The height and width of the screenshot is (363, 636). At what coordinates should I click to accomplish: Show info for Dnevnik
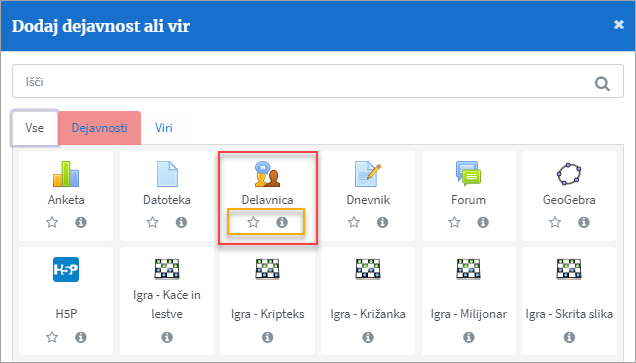coord(382,222)
